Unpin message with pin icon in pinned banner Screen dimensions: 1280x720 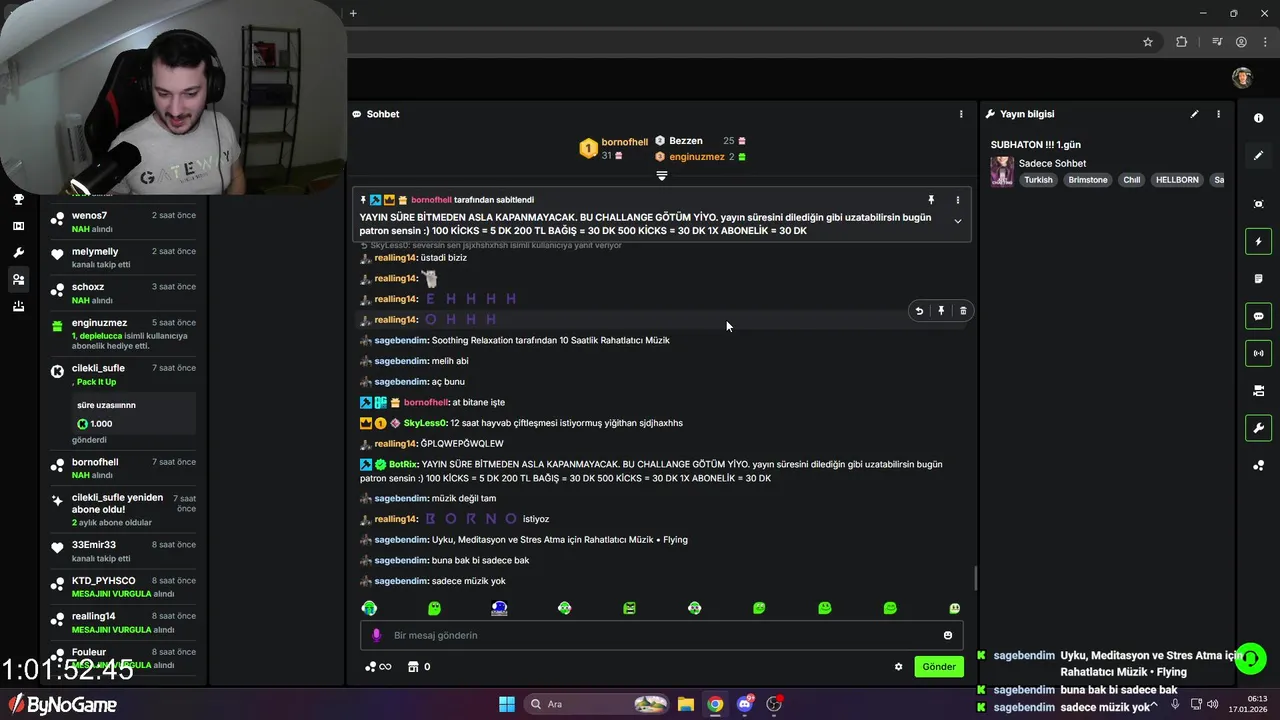click(x=931, y=200)
